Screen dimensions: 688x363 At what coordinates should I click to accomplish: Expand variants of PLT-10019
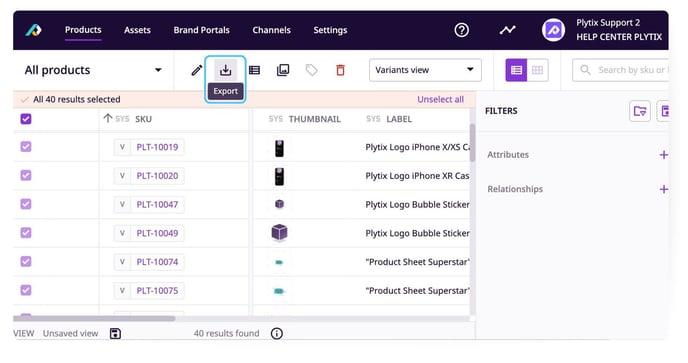[122, 147]
